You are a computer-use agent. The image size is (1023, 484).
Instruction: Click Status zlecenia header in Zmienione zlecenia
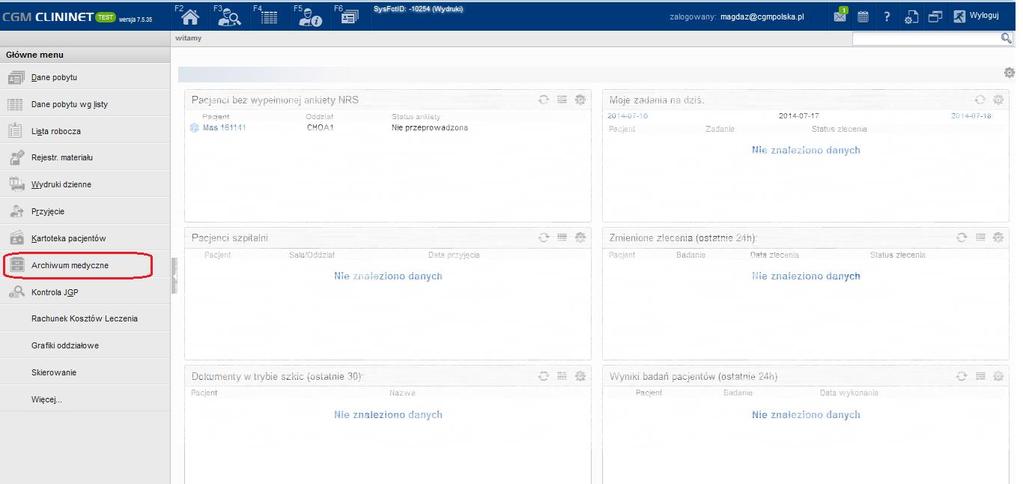coord(898,255)
